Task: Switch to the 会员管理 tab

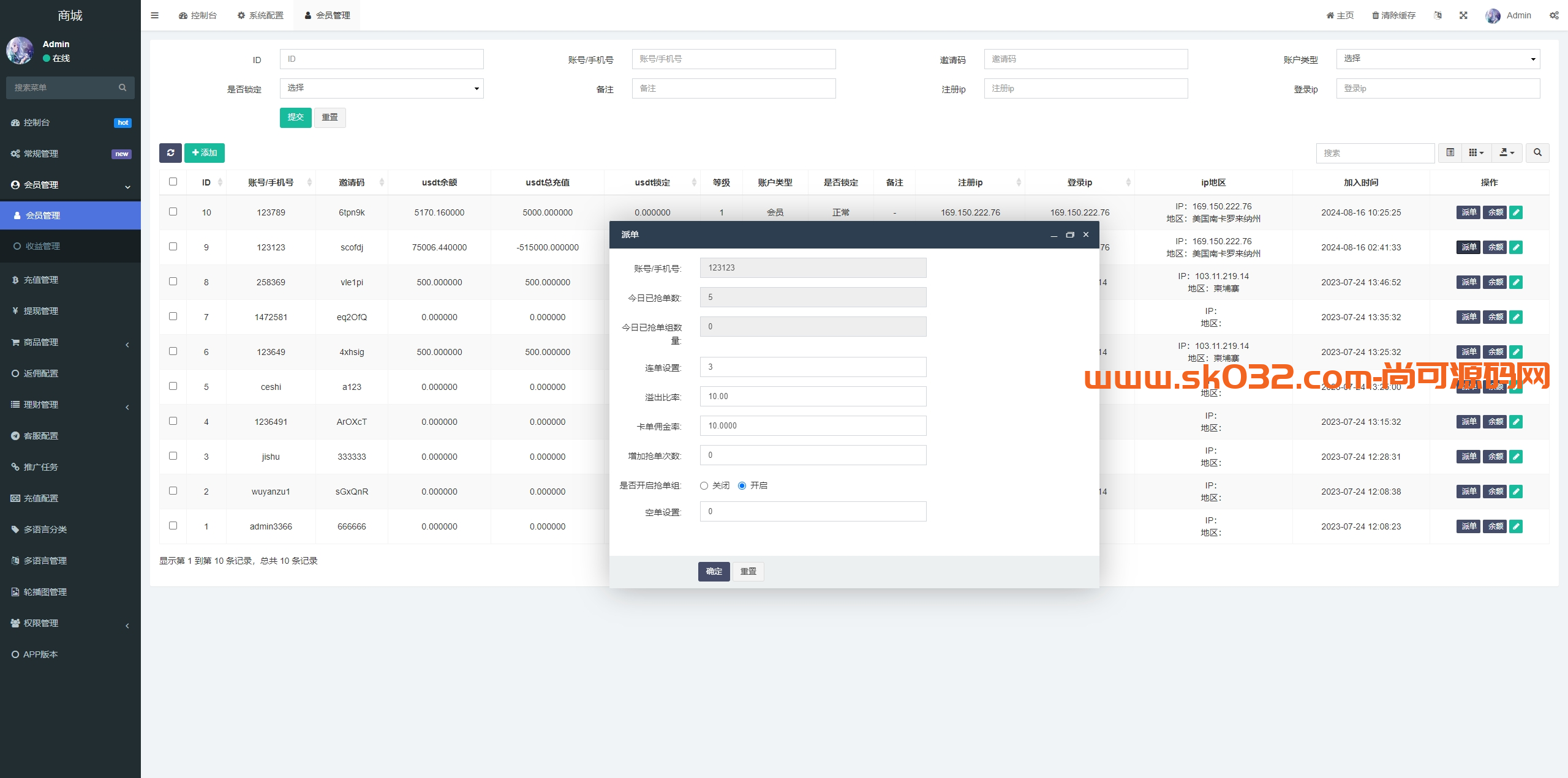Action: 327,15
